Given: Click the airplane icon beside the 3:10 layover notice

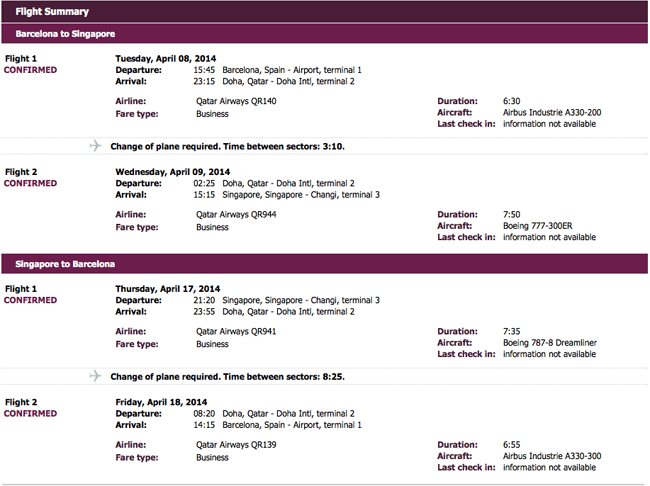Looking at the screenshot, I should click(96, 146).
